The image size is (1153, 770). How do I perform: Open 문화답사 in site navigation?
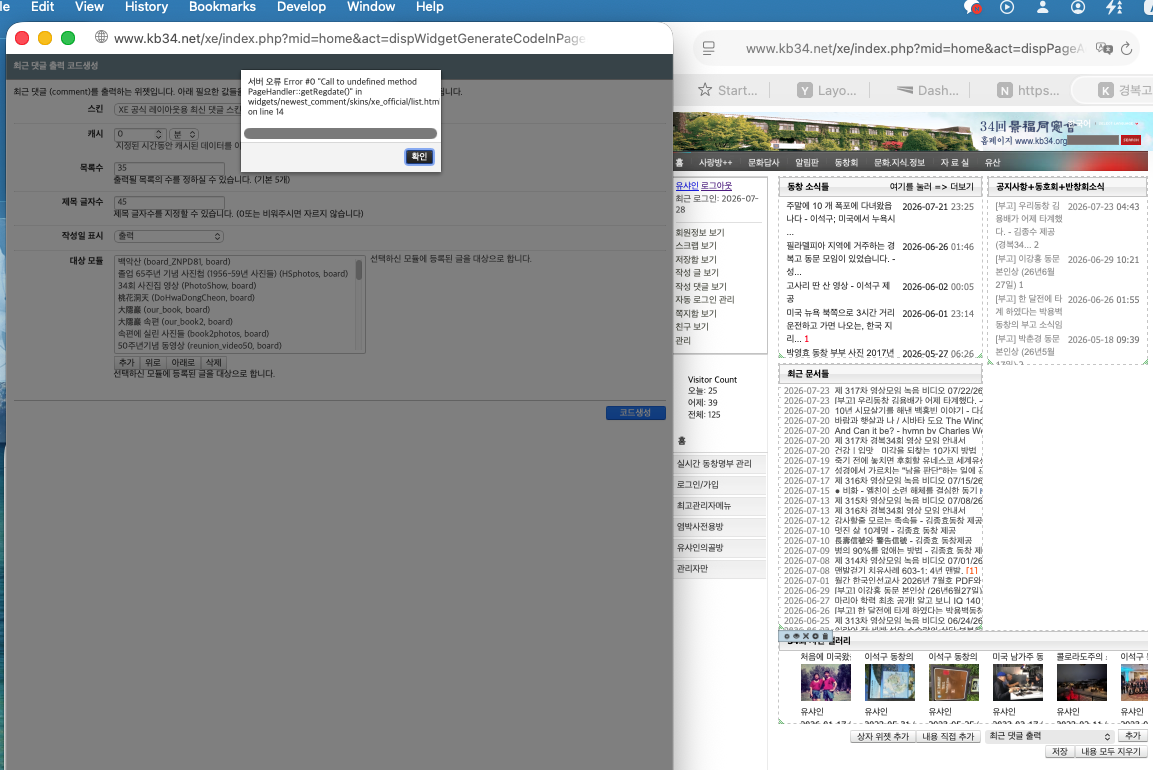(763, 163)
